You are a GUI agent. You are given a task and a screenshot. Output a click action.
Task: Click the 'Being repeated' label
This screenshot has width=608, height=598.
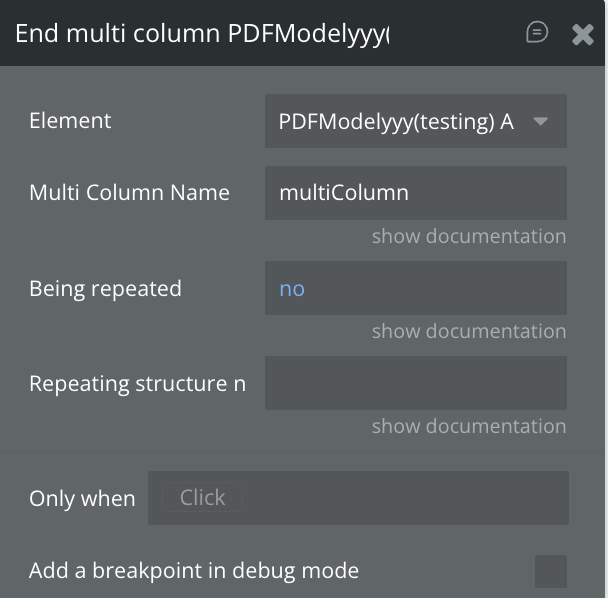point(105,289)
